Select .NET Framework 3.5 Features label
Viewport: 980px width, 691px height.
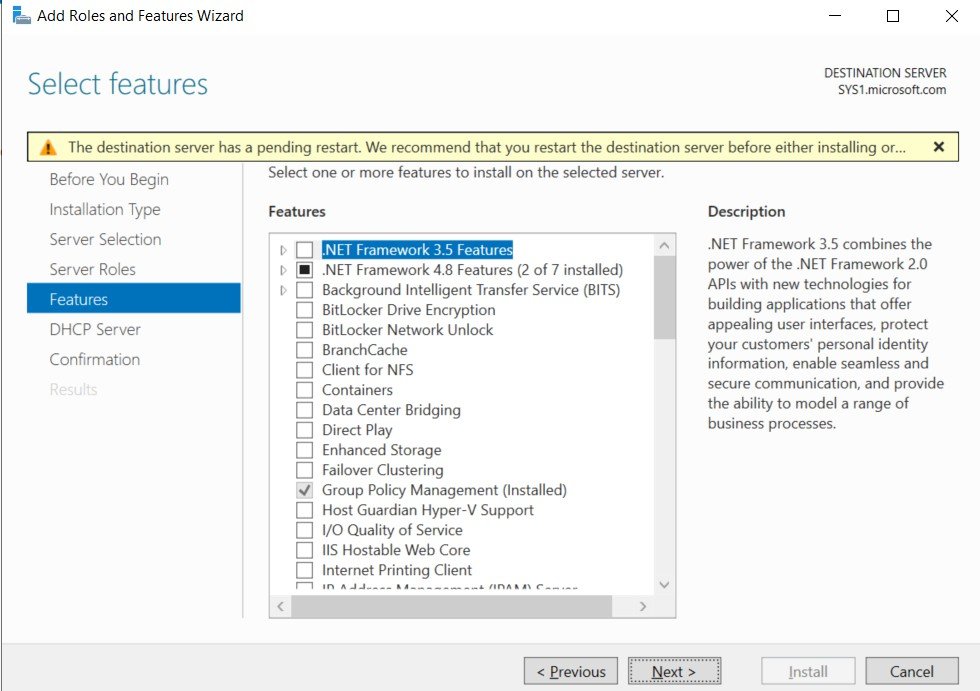coord(417,250)
